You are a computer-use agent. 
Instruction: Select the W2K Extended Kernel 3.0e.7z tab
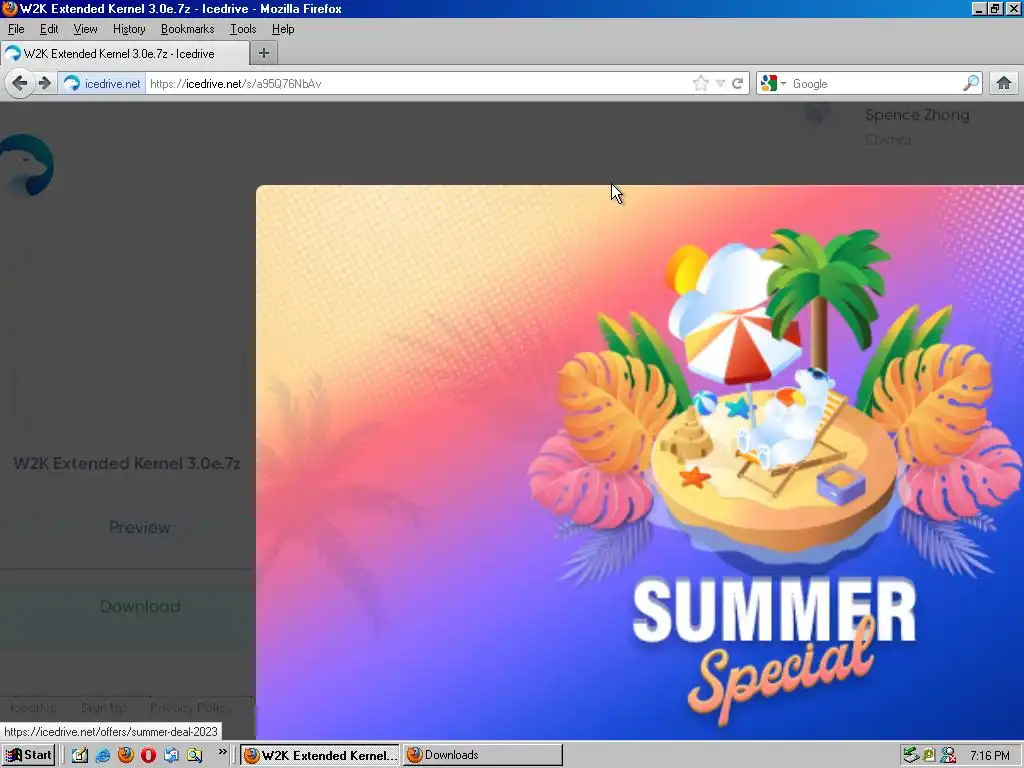pyautogui.click(x=124, y=54)
